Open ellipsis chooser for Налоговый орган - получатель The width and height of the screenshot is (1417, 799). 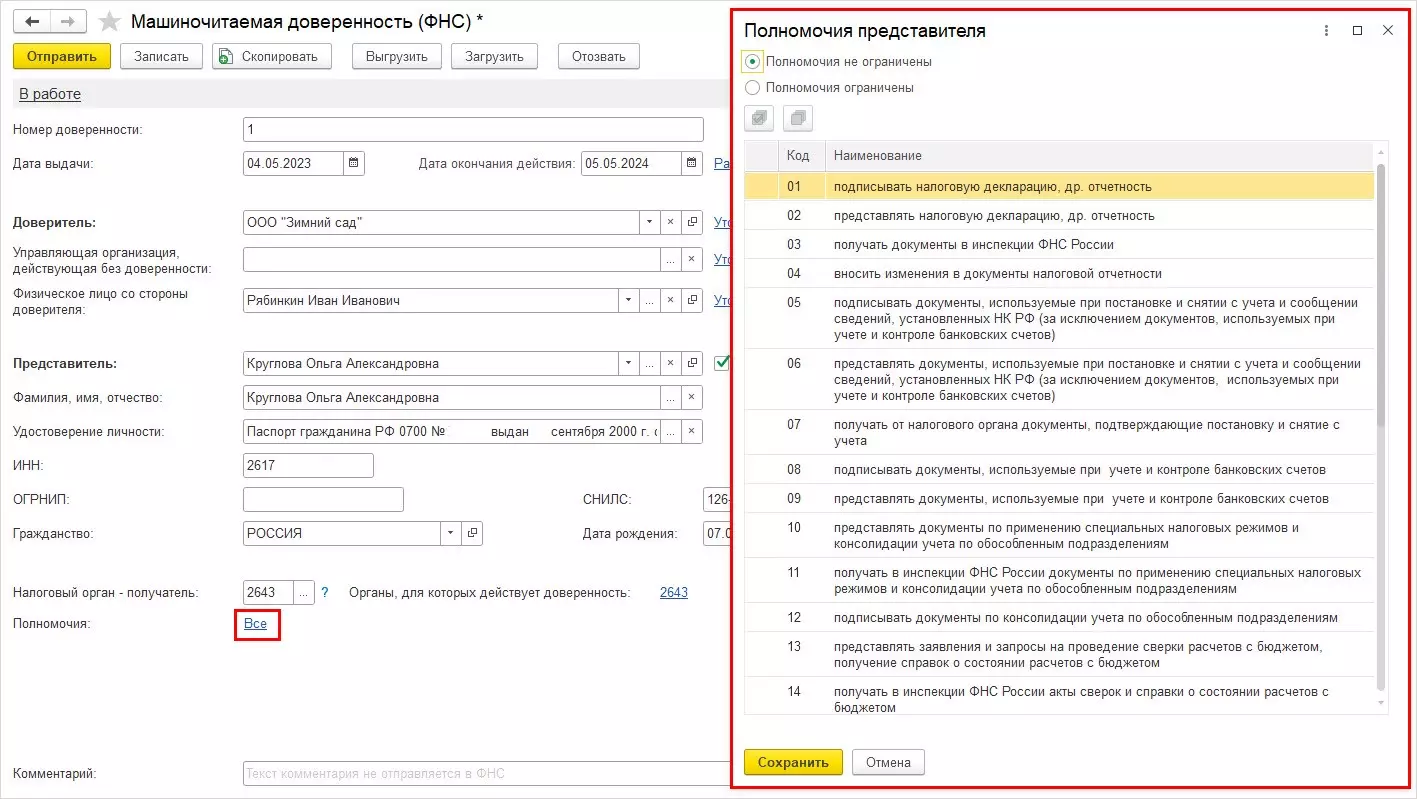pyautogui.click(x=304, y=593)
